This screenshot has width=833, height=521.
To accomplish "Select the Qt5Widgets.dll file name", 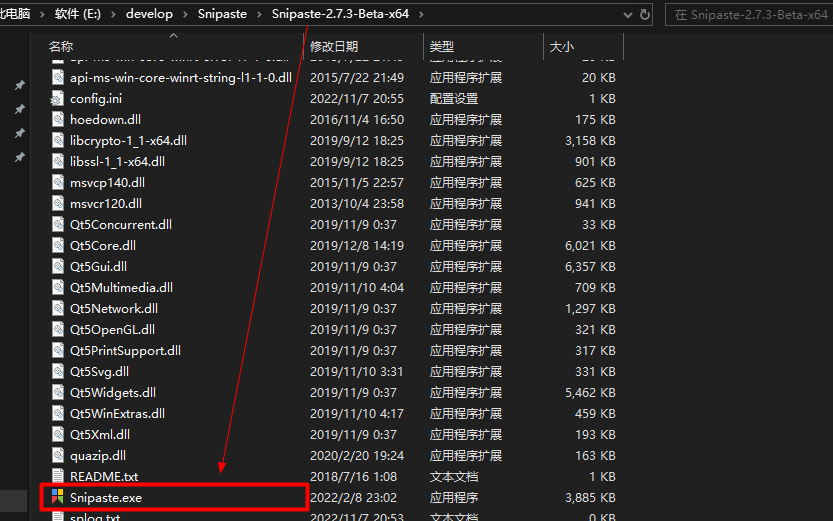I will 113,392.
